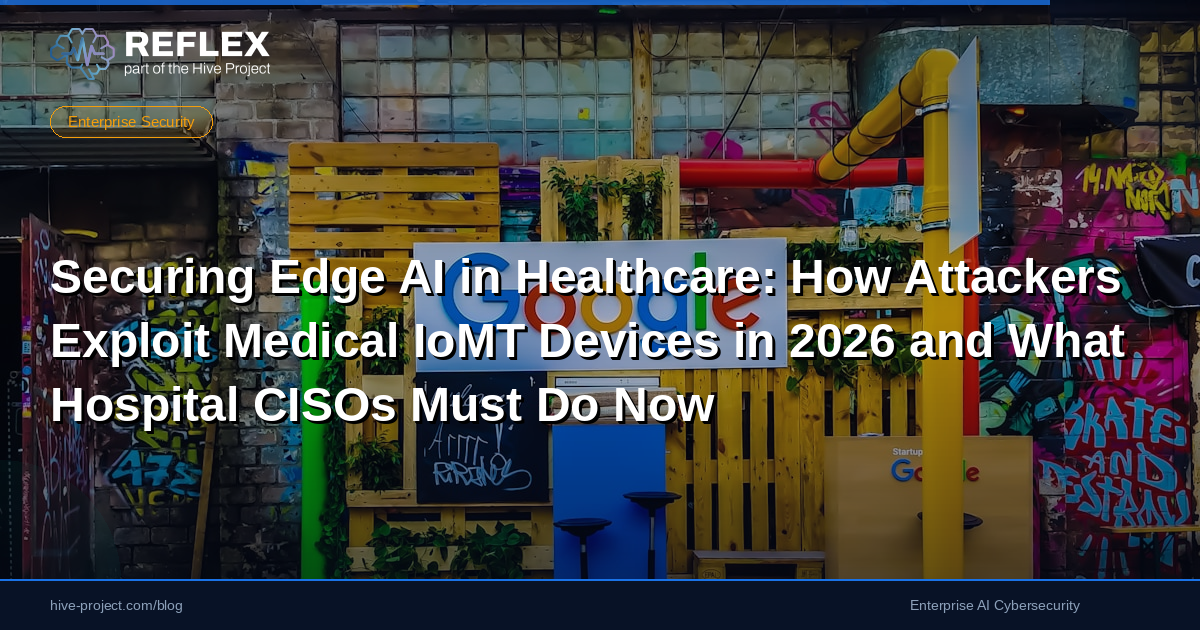The height and width of the screenshot is (630, 1200).
Task: Click the blue progress bar at top
Action: (524, 3)
